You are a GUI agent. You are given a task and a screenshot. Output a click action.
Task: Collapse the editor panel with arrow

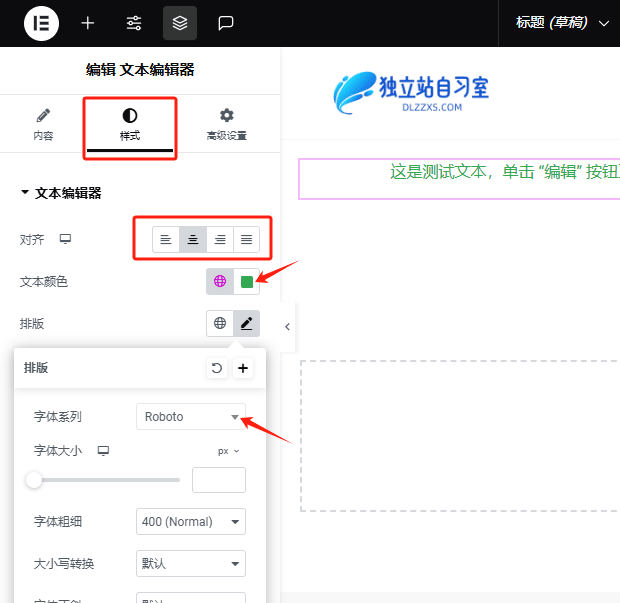[287, 327]
